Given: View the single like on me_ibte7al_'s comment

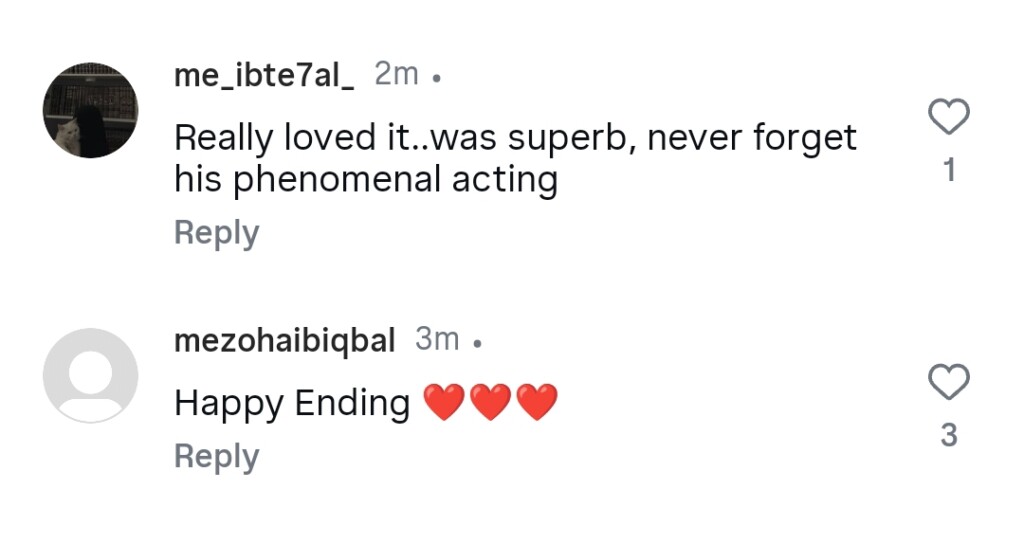Looking at the screenshot, I should (x=949, y=171).
